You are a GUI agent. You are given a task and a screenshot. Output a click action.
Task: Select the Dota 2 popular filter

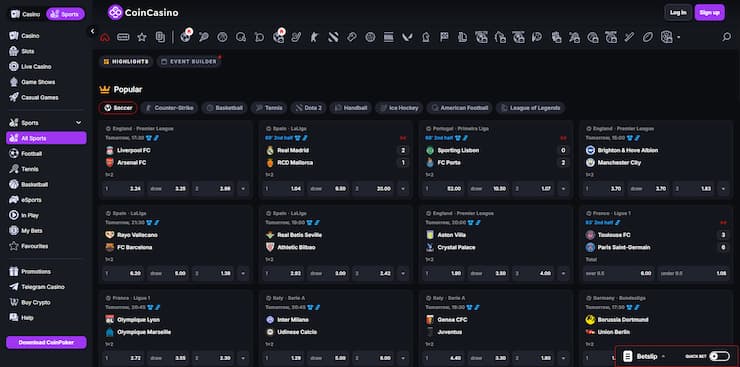coord(308,108)
